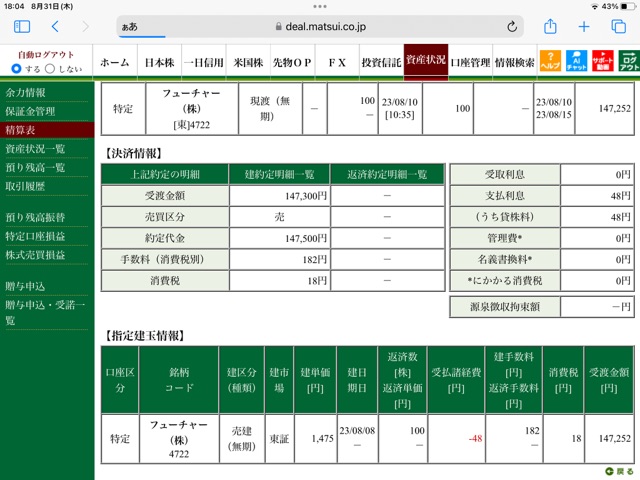Open the 日本株 menu tab
The height and width of the screenshot is (480, 640).
[160, 62]
